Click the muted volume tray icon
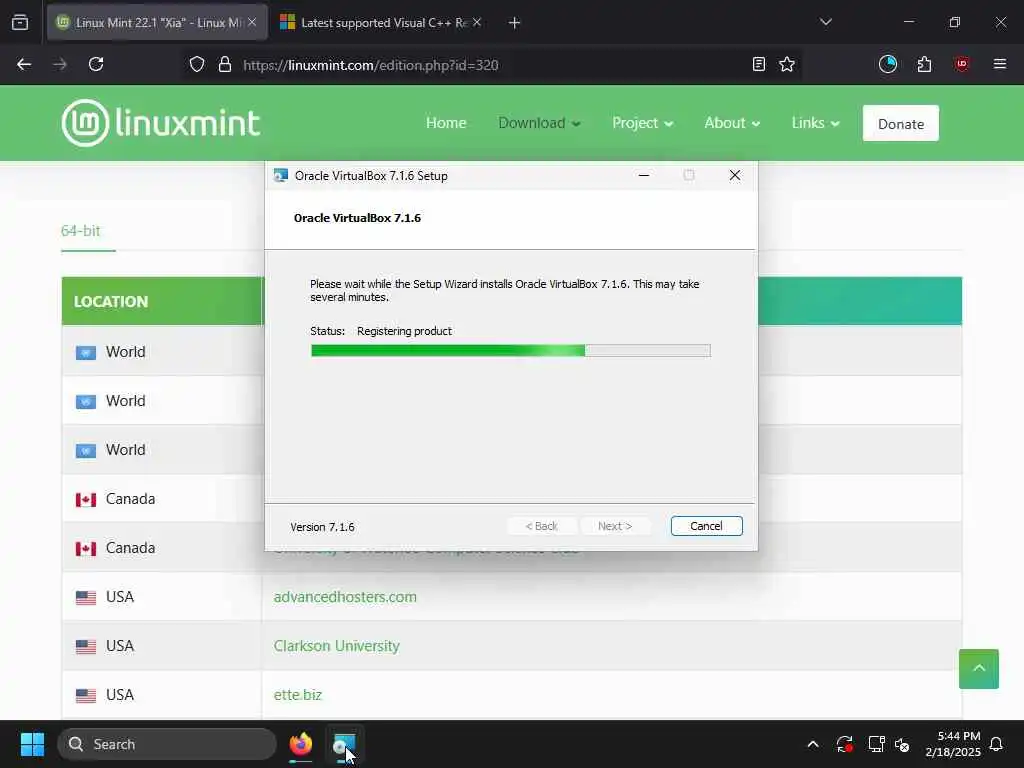The image size is (1024, 768). [902, 744]
